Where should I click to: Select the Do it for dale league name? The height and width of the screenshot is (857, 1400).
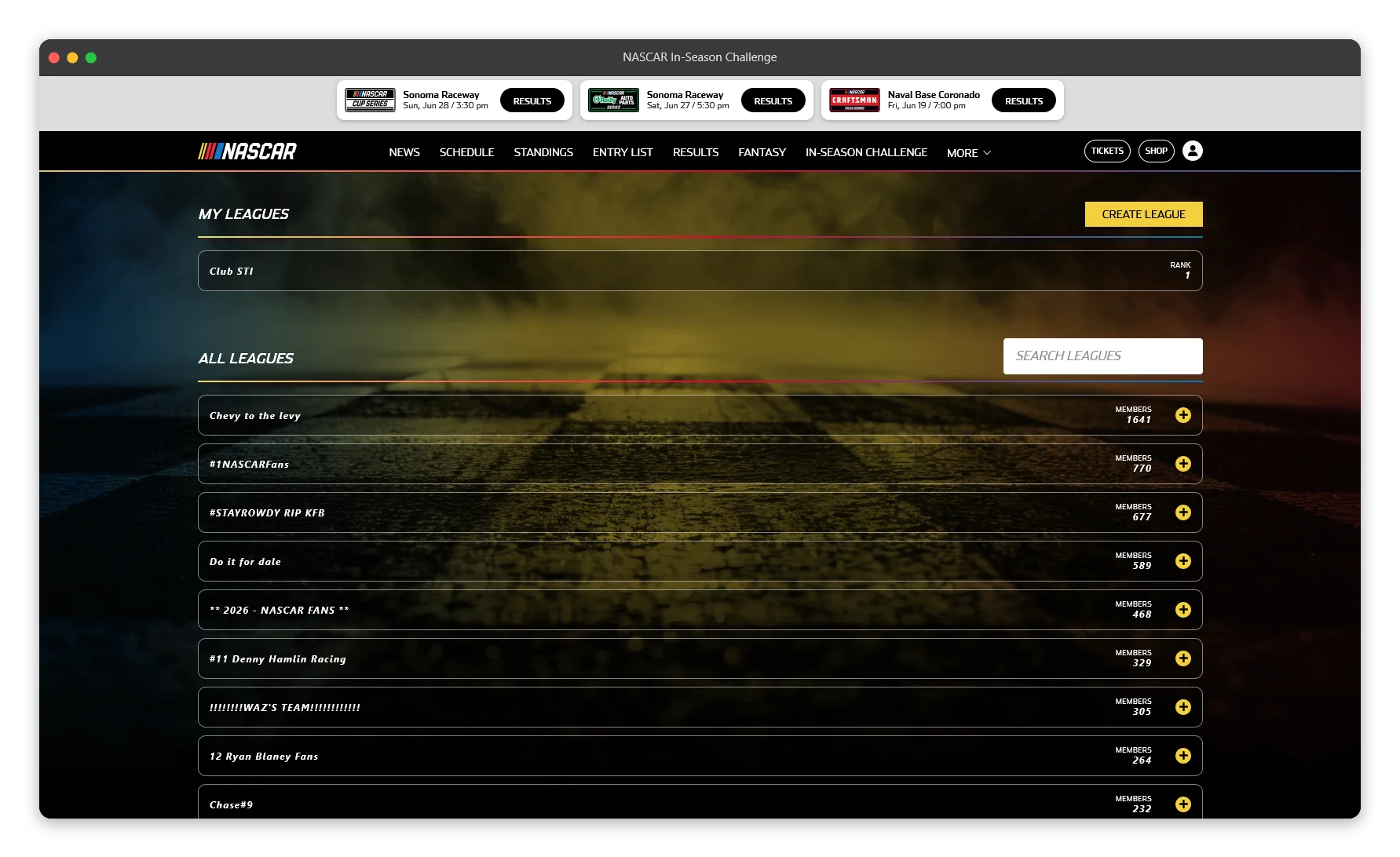tap(245, 562)
